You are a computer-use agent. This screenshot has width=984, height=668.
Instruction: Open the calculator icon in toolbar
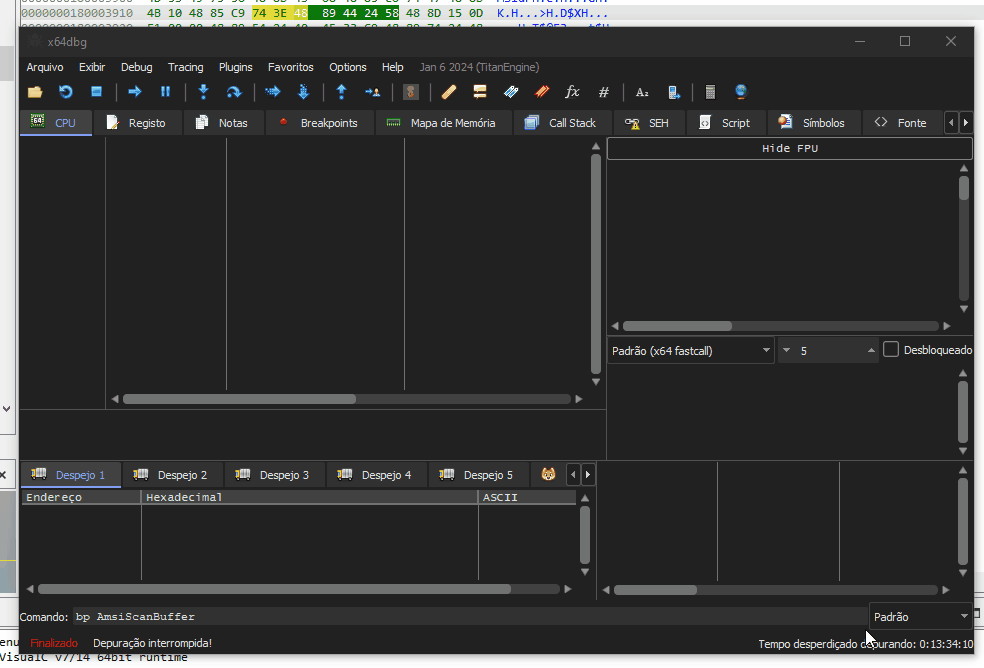(x=710, y=92)
